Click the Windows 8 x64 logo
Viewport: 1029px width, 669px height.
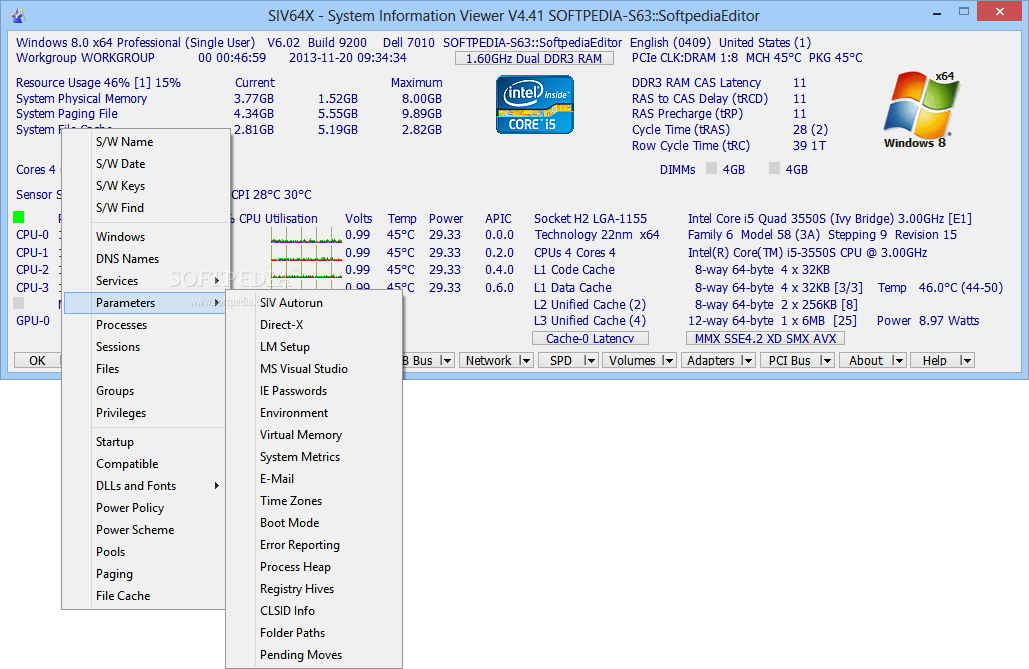click(x=920, y=110)
